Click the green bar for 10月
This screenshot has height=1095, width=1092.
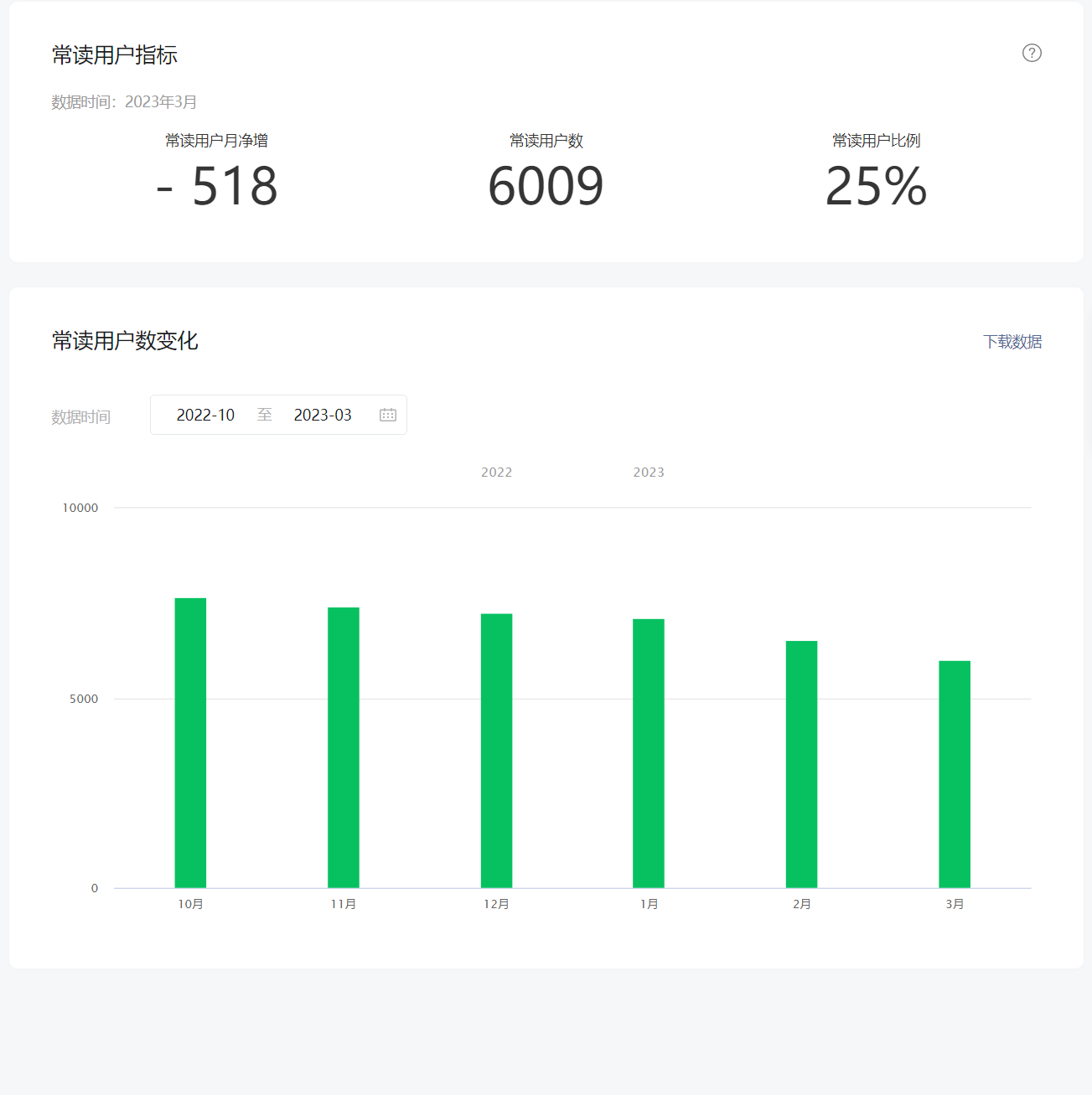coord(190,742)
